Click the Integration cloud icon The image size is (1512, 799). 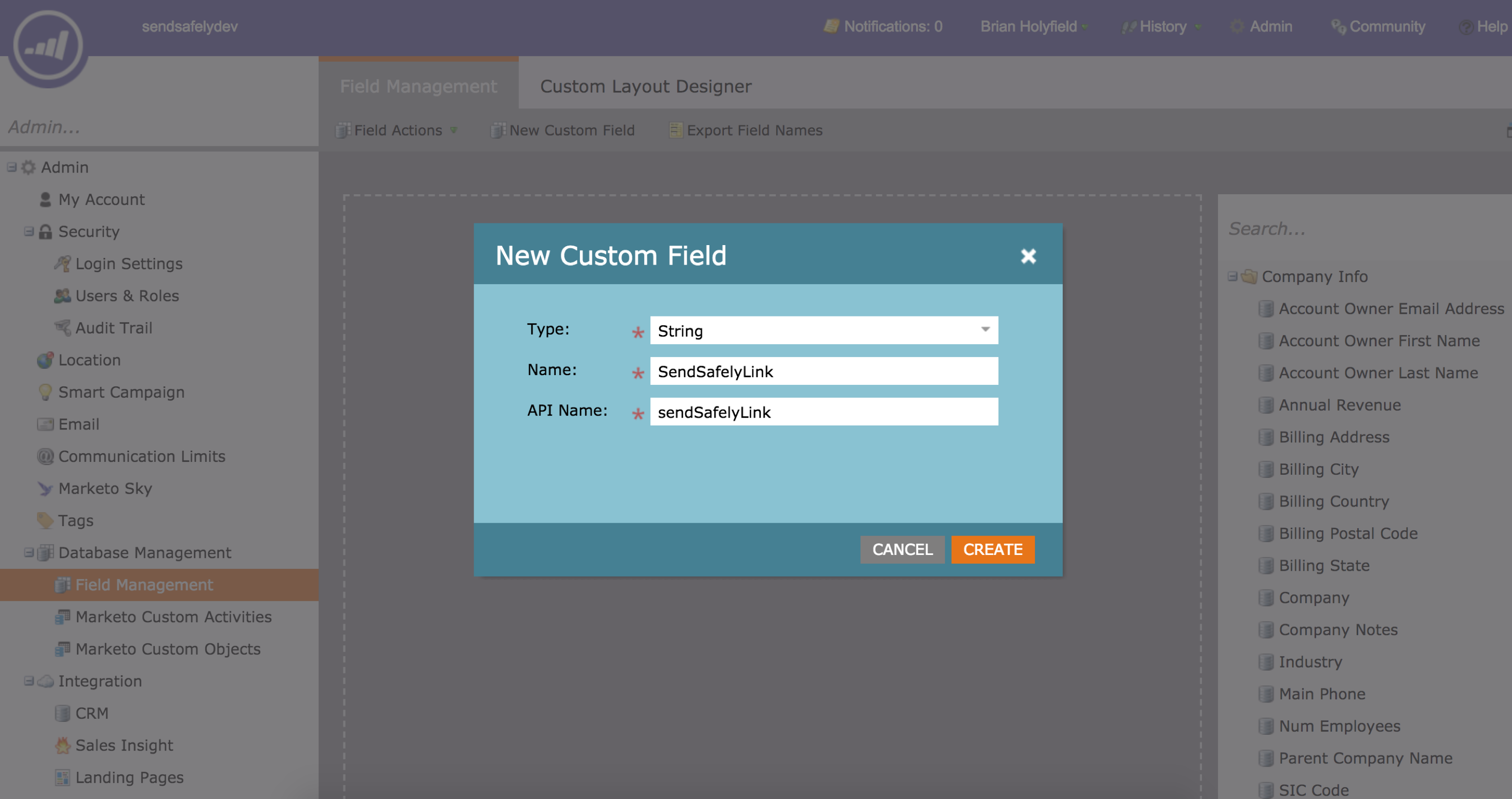tap(45, 681)
